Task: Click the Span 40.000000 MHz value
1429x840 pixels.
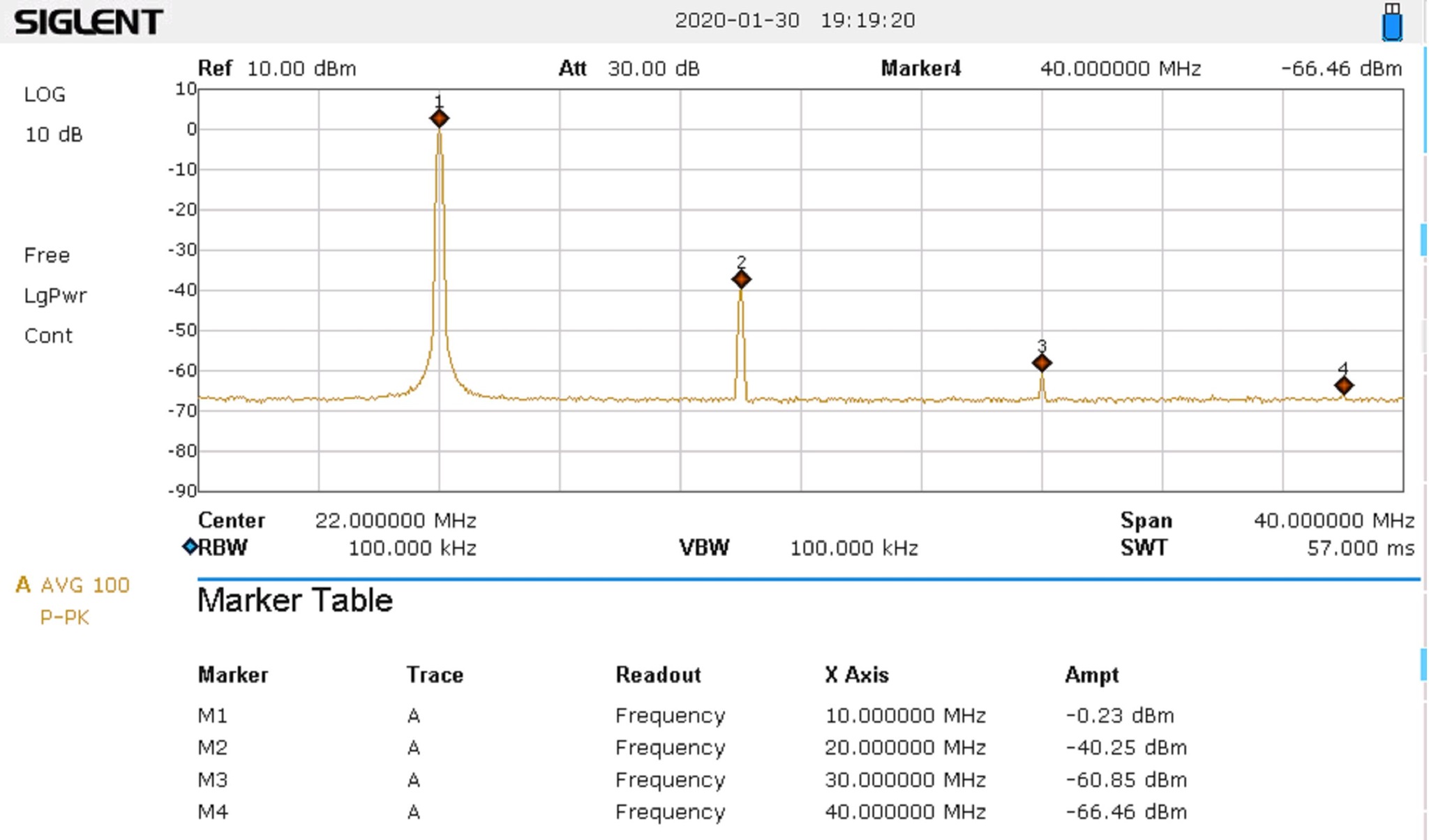Action: tap(1334, 520)
